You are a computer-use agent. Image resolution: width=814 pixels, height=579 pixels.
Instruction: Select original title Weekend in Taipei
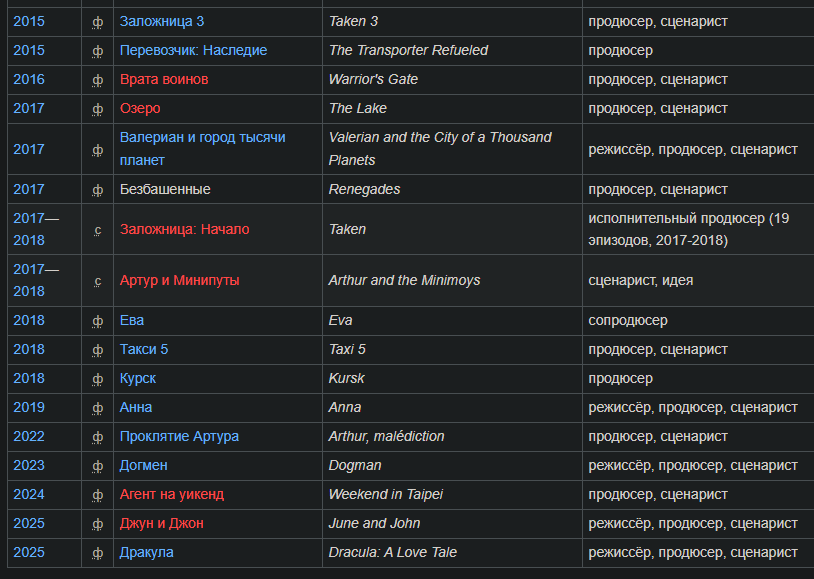tap(386, 494)
